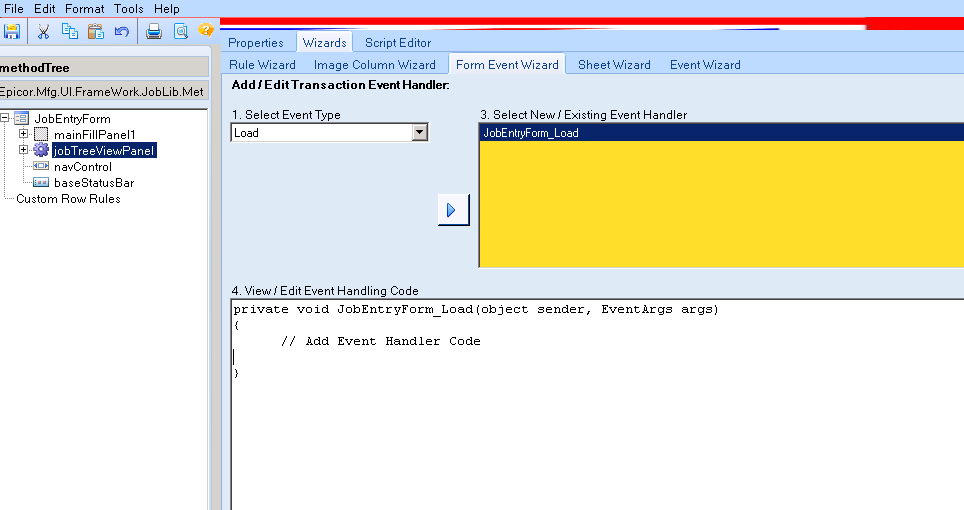Select the JobEntryForm tree item

pos(73,119)
